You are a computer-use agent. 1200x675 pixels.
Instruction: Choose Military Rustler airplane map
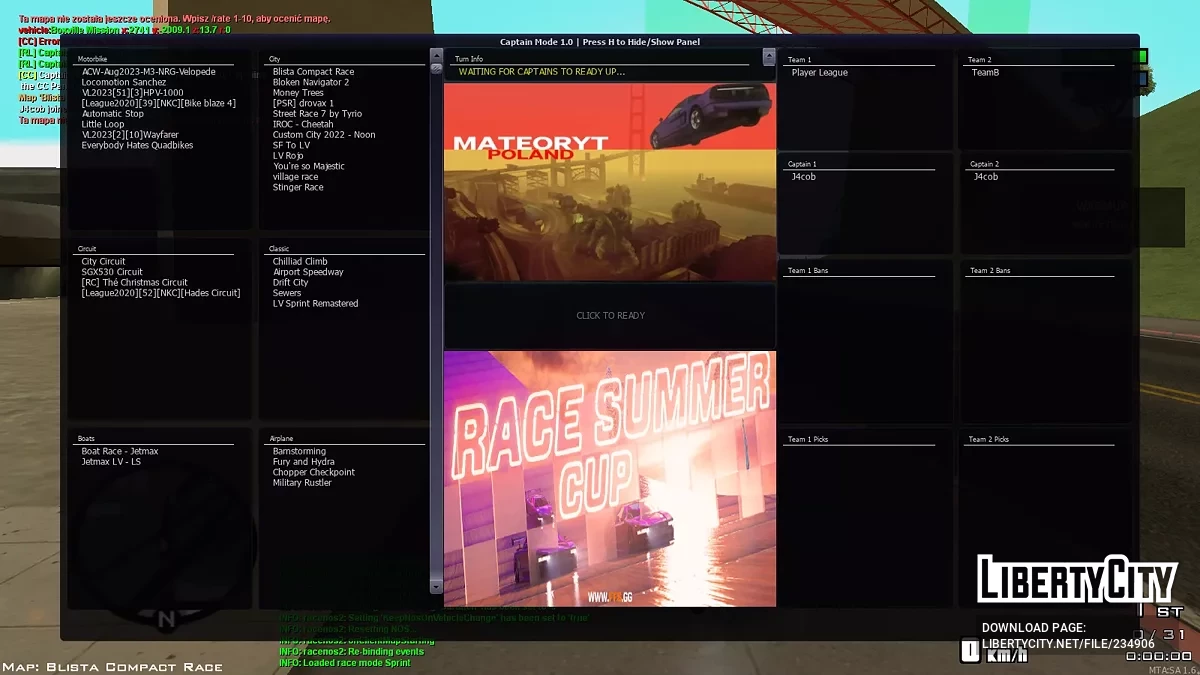click(x=302, y=483)
